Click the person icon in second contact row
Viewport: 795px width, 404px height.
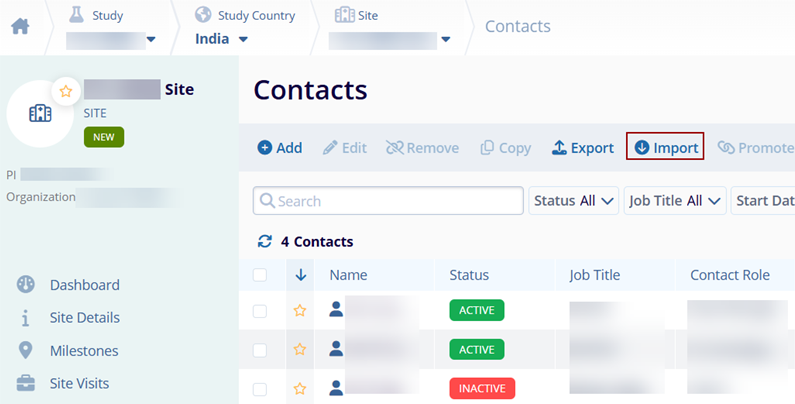[336, 349]
